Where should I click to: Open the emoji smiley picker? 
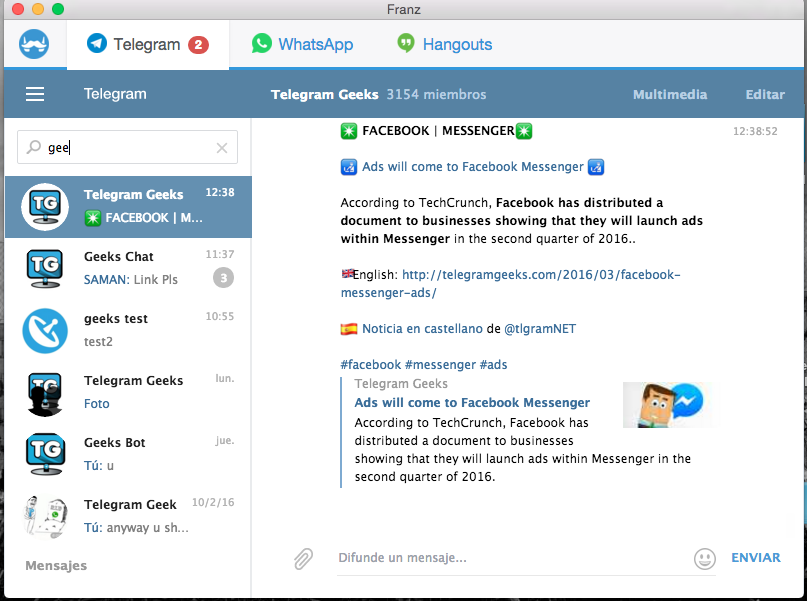pos(705,558)
